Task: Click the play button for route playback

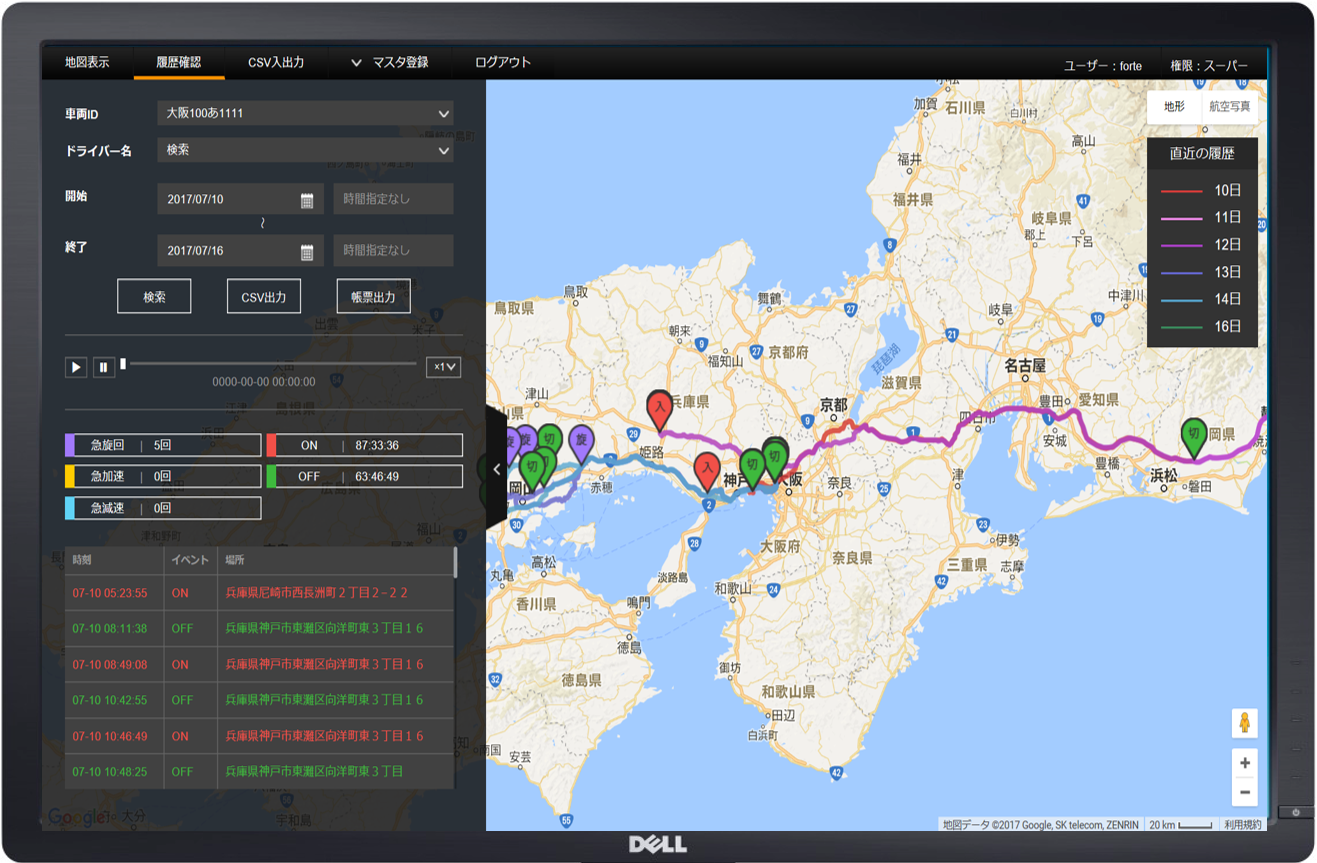Action: click(x=76, y=367)
